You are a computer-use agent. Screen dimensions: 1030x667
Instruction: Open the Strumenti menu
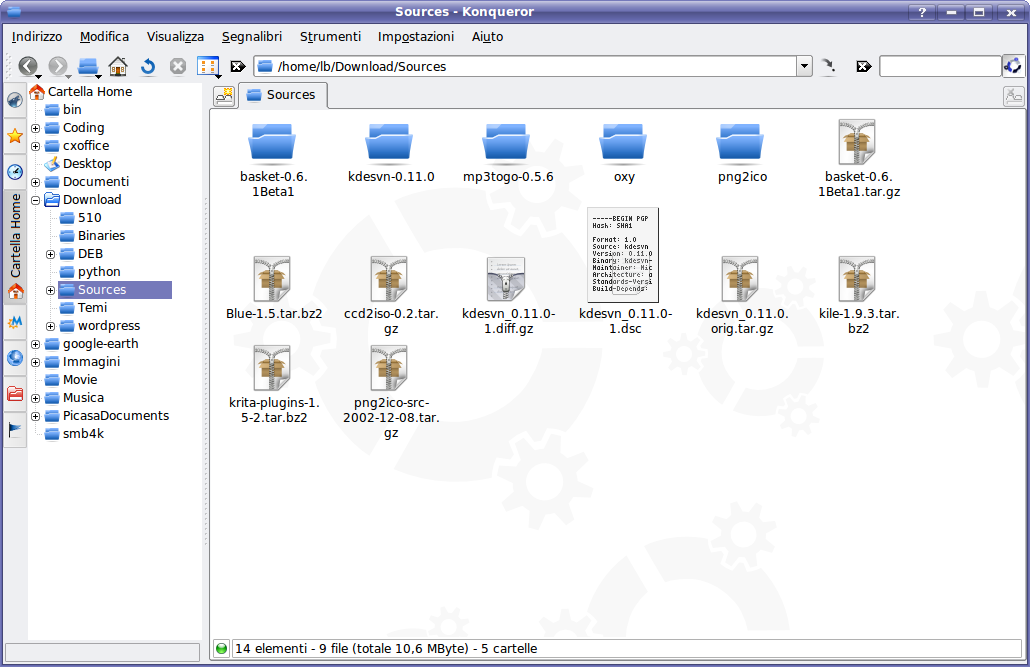pyautogui.click(x=330, y=37)
